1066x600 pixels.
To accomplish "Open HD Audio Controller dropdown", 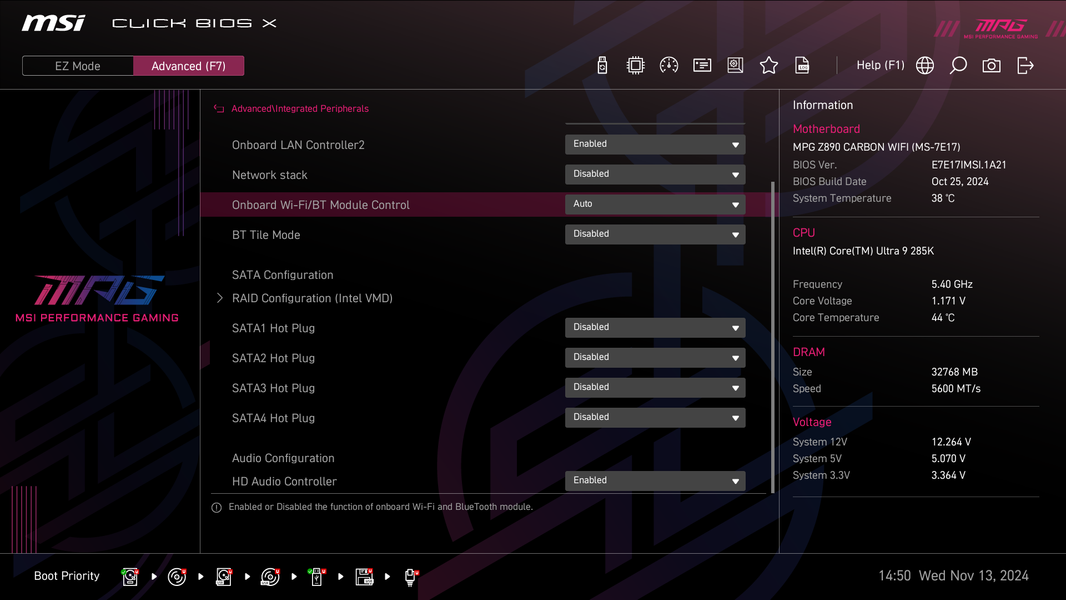I will (655, 480).
